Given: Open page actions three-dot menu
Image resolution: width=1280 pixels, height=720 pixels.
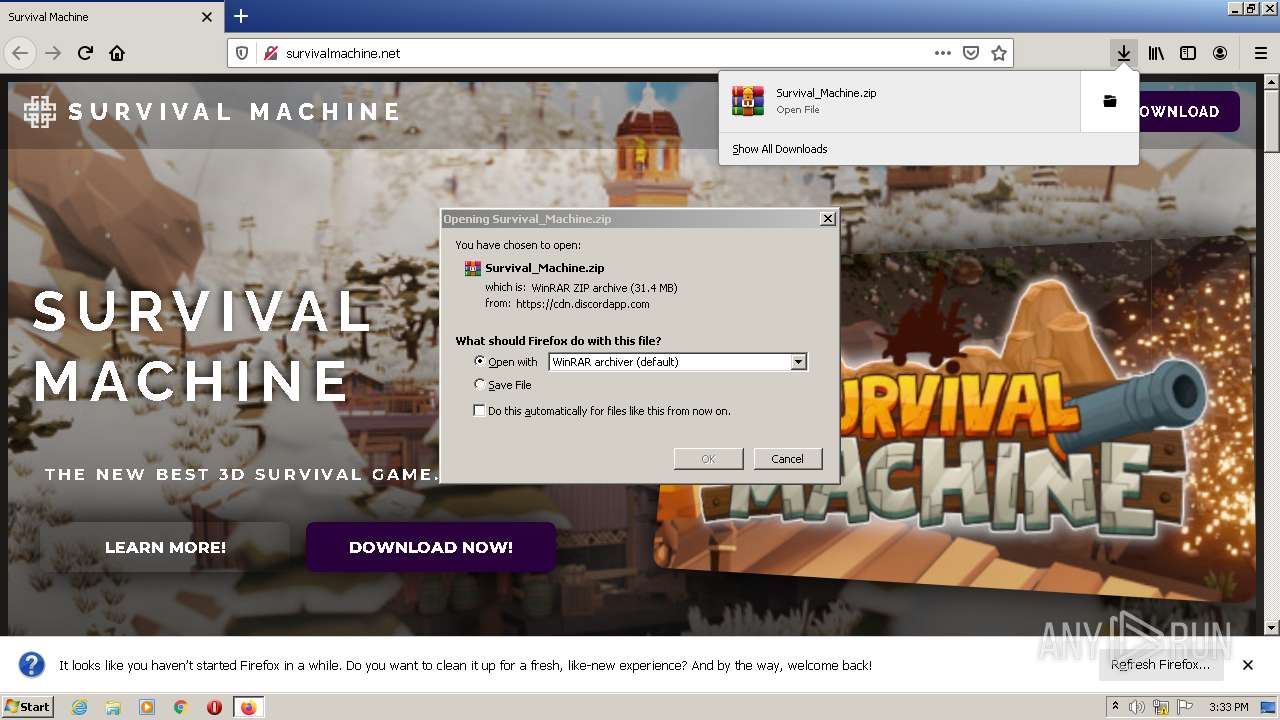Looking at the screenshot, I should coord(943,53).
